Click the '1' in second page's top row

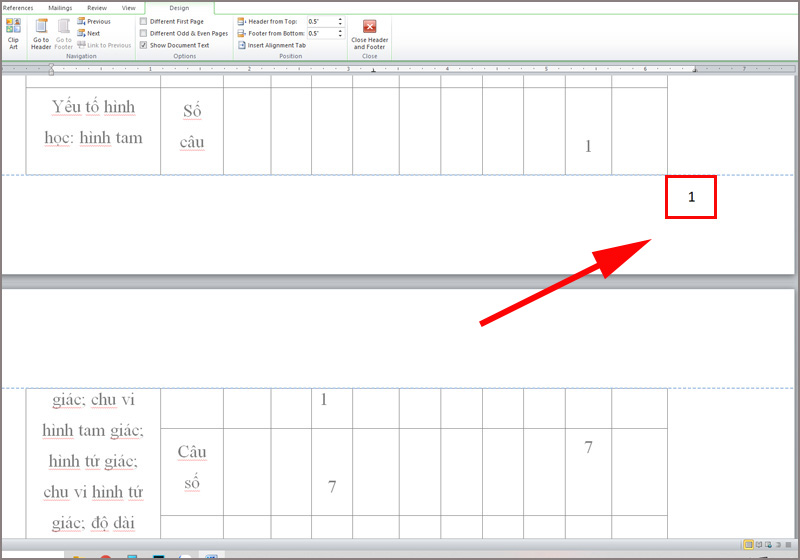tap(323, 400)
